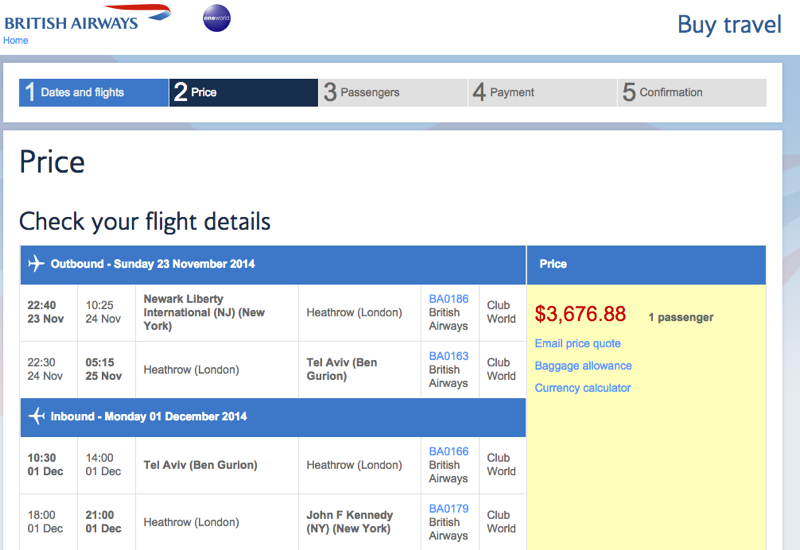This screenshot has width=800, height=550.
Task: Open Baggage allowance link
Action: pyautogui.click(x=583, y=366)
